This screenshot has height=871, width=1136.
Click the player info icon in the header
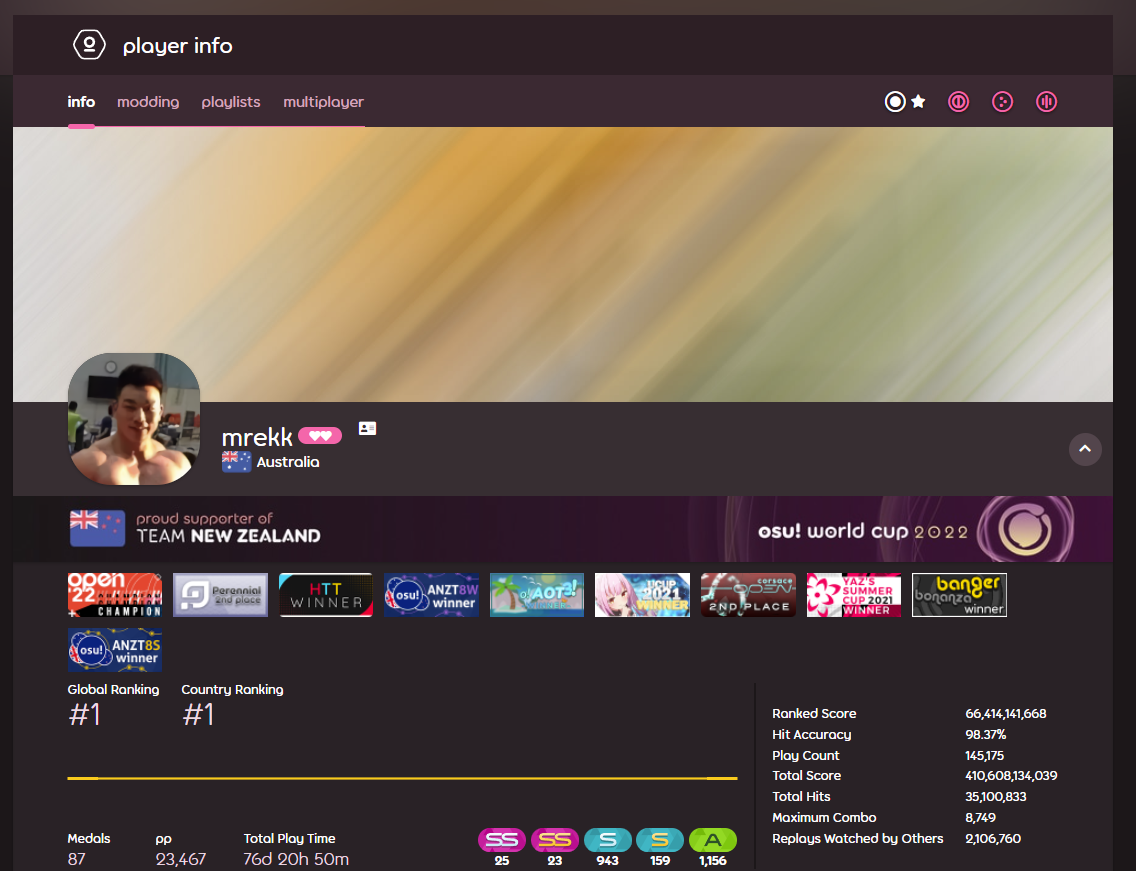[89, 44]
